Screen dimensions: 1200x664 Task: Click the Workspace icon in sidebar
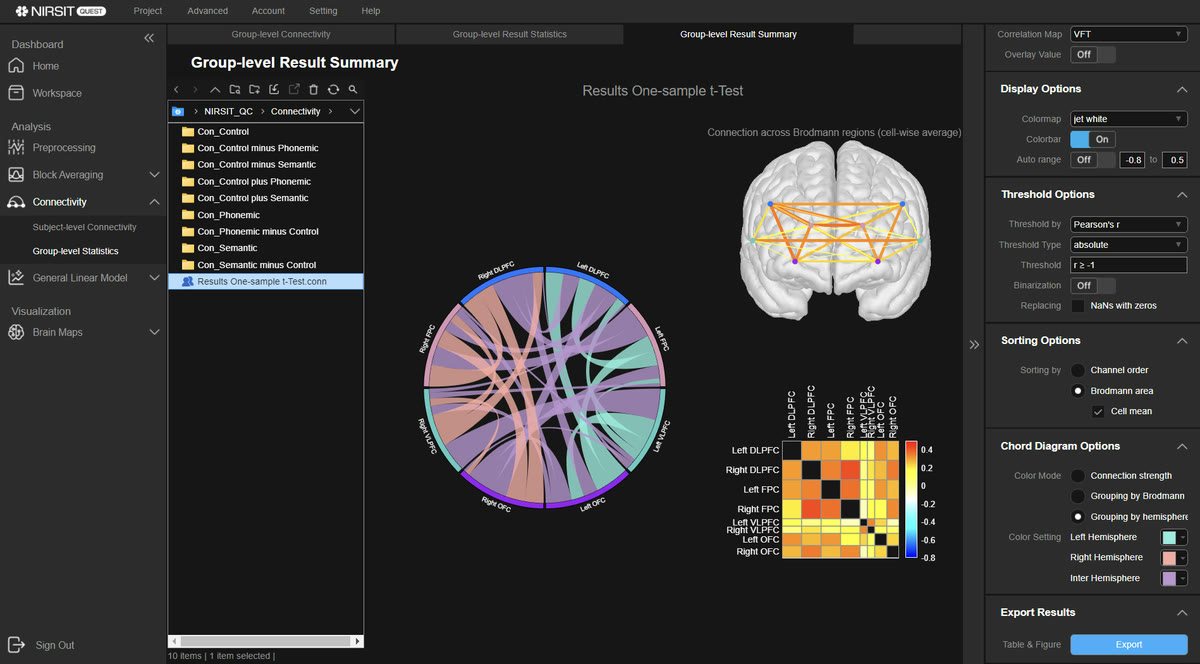pos(16,93)
